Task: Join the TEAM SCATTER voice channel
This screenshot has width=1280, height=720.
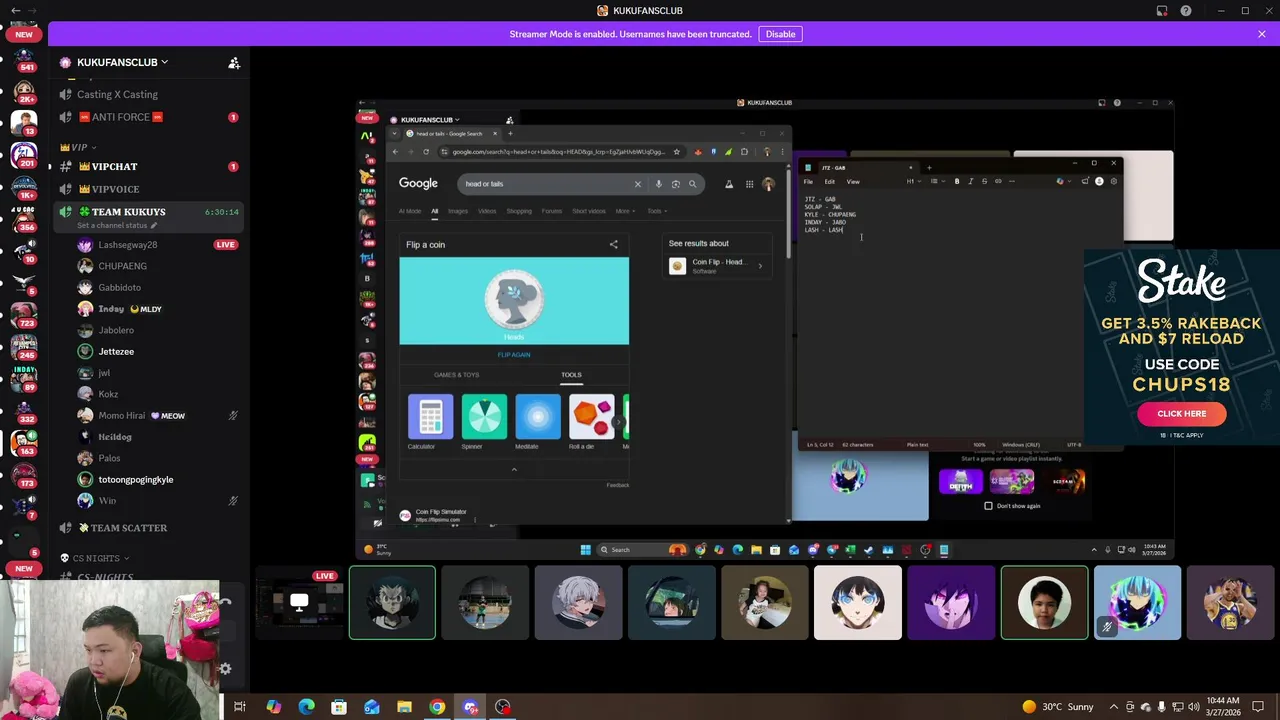Action: (150, 528)
